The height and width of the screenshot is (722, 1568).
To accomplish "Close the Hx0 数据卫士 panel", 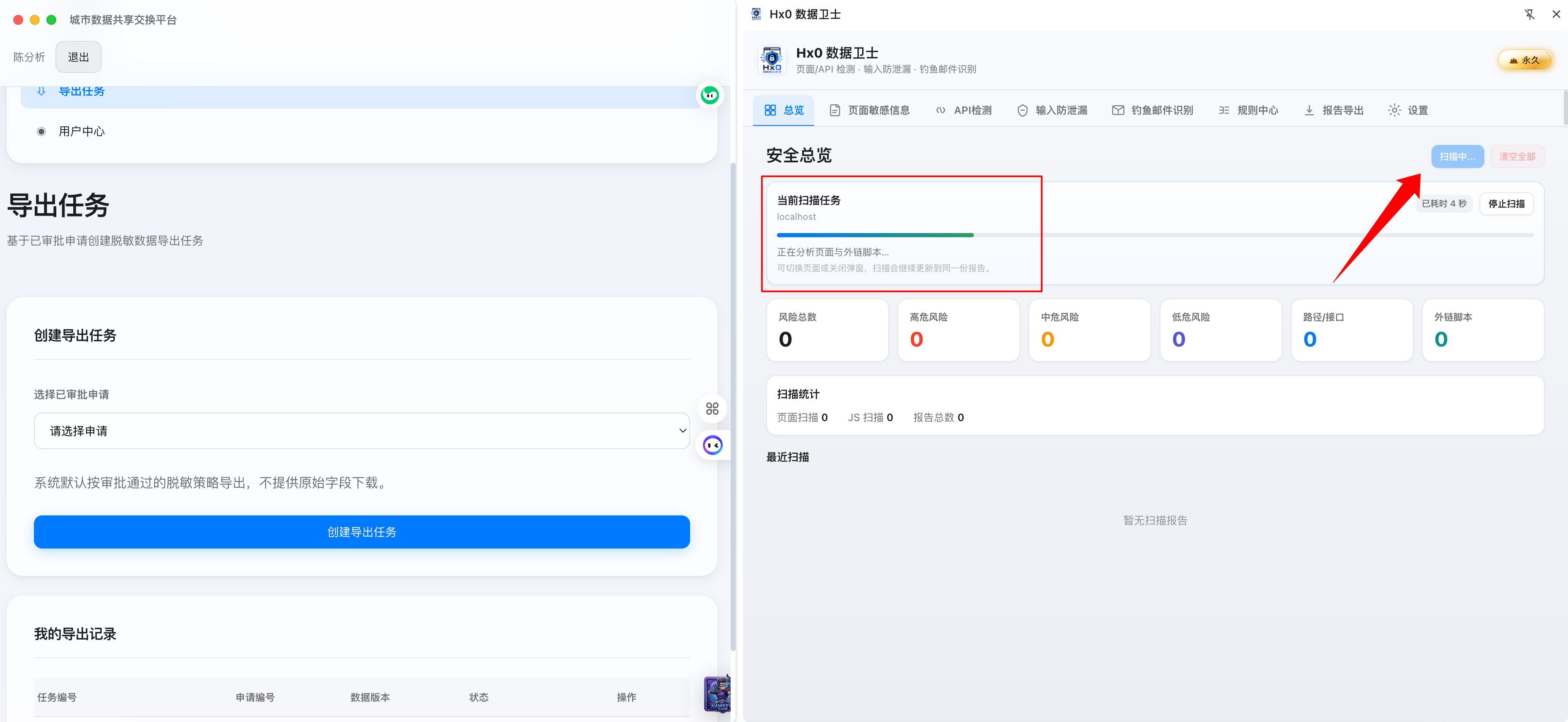I will [x=1556, y=14].
